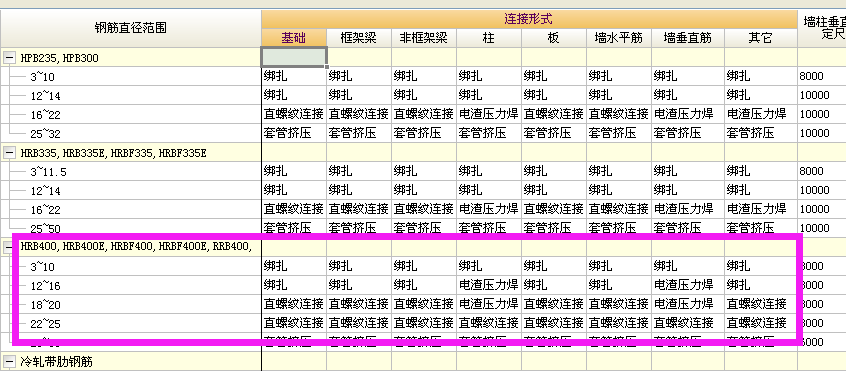
Task: Collapse the HRB400, HRB400E group
Action: (x=9, y=248)
